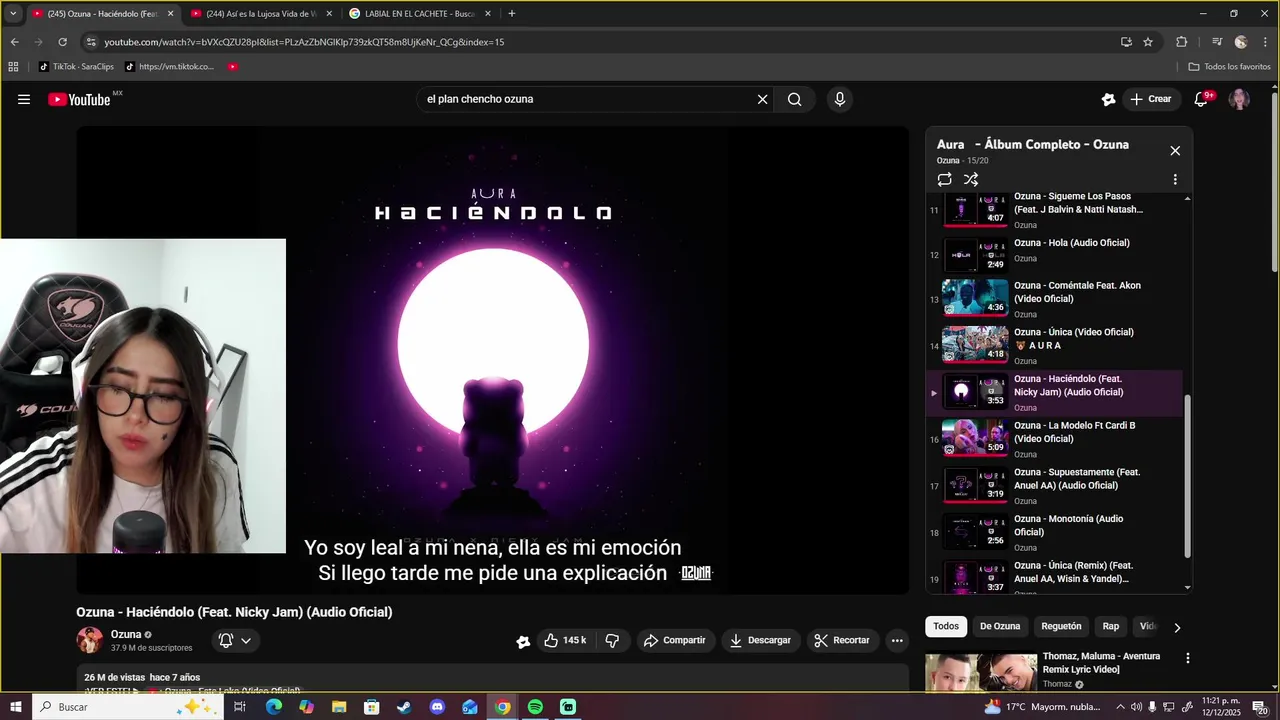Click the Descargar download button
Viewport: 1280px width, 720px height.
point(760,640)
